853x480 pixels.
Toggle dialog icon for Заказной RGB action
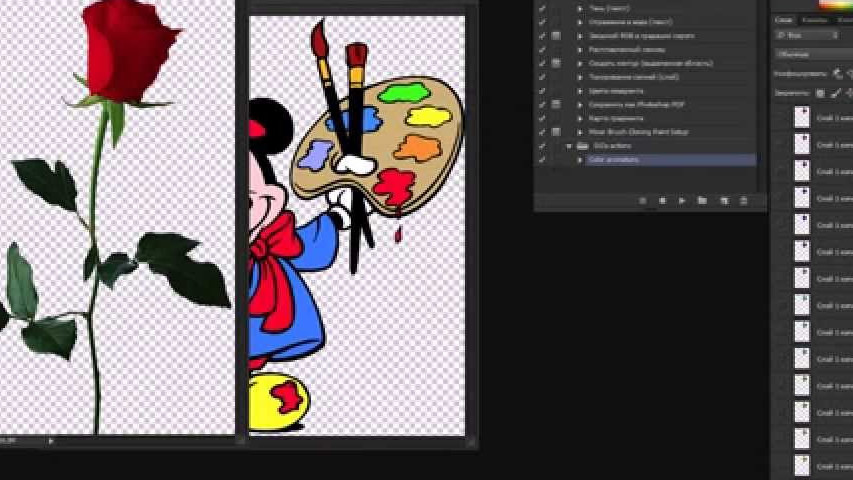(556, 36)
